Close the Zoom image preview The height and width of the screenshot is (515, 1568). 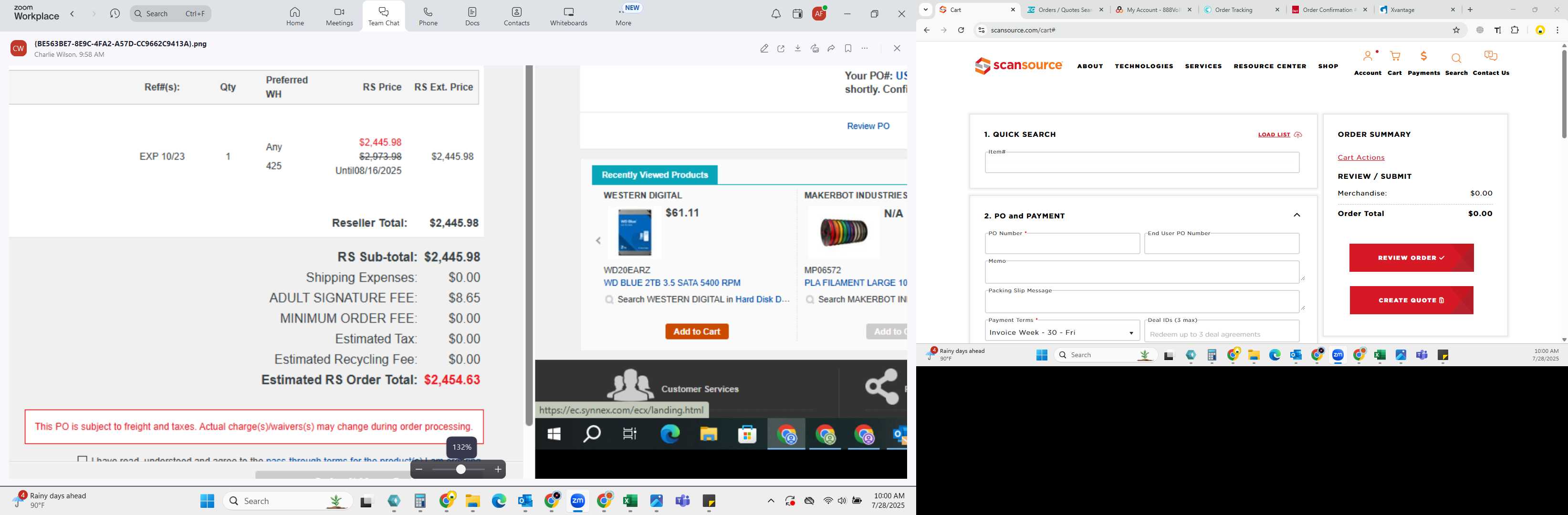click(x=897, y=49)
